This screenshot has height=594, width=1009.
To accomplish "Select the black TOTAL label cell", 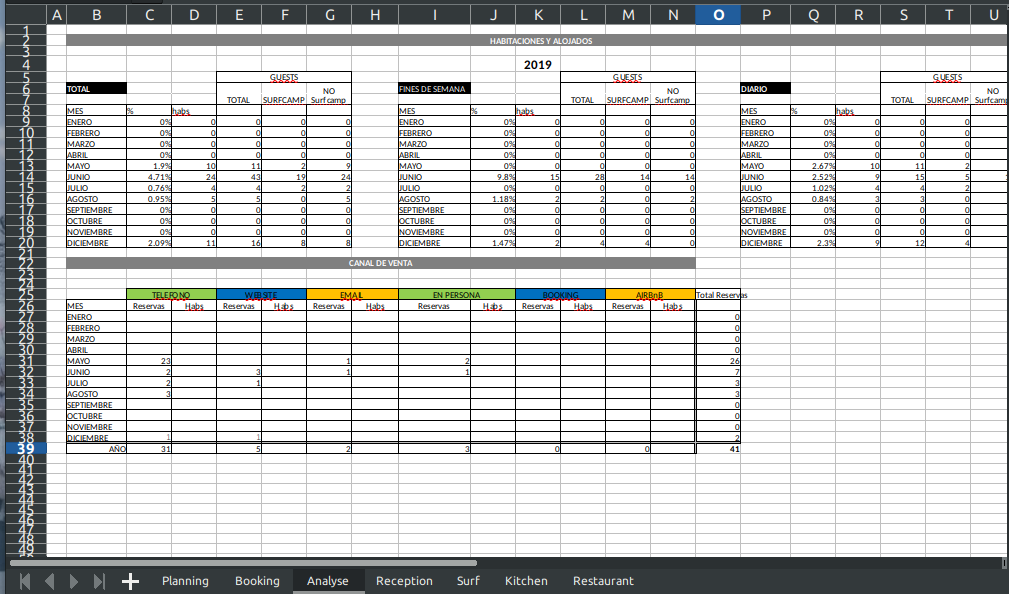I will [x=96, y=89].
